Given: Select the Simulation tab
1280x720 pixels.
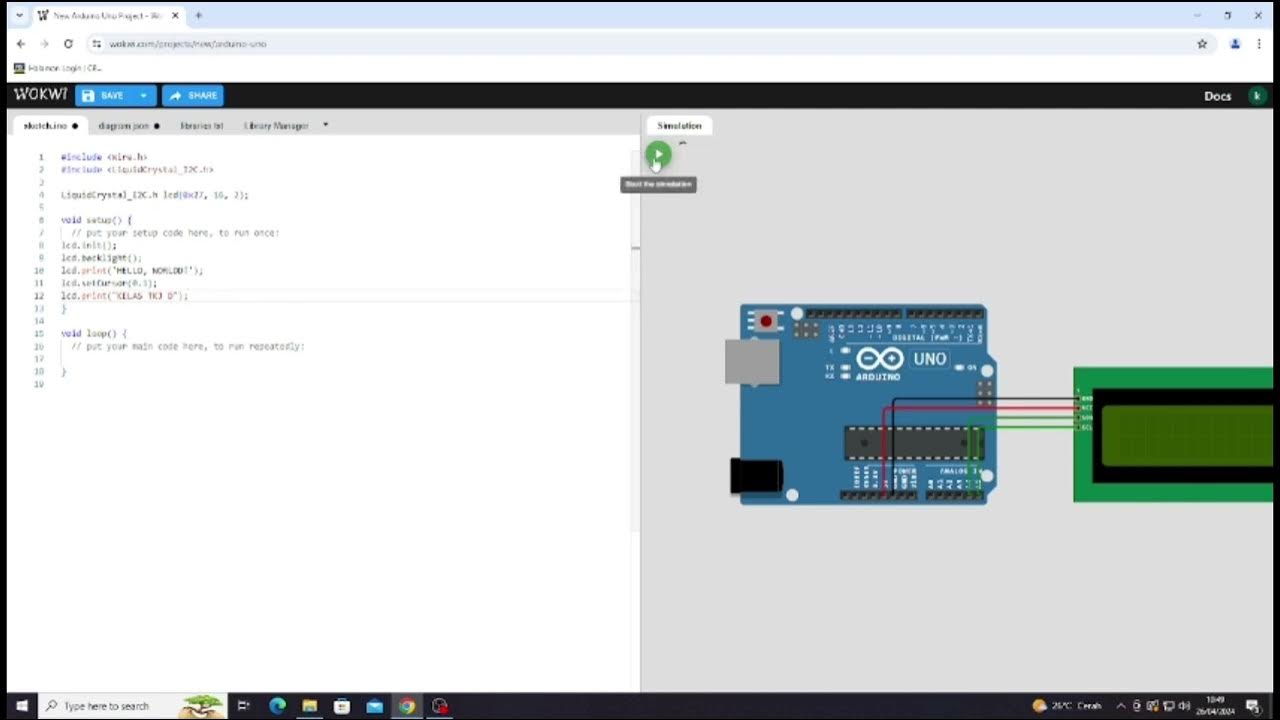Looking at the screenshot, I should point(679,126).
